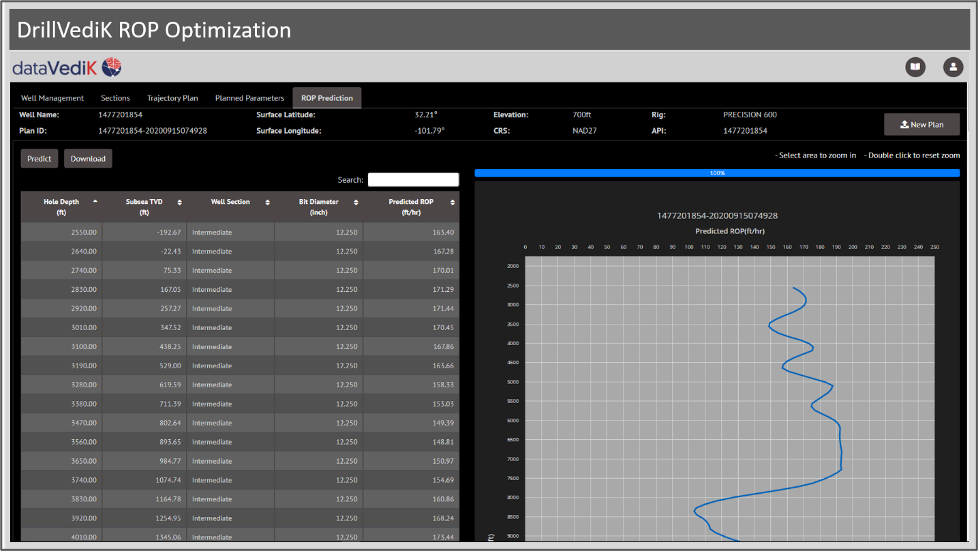Select hole depth cell 2550.00
The image size is (979, 552).
tap(62, 232)
